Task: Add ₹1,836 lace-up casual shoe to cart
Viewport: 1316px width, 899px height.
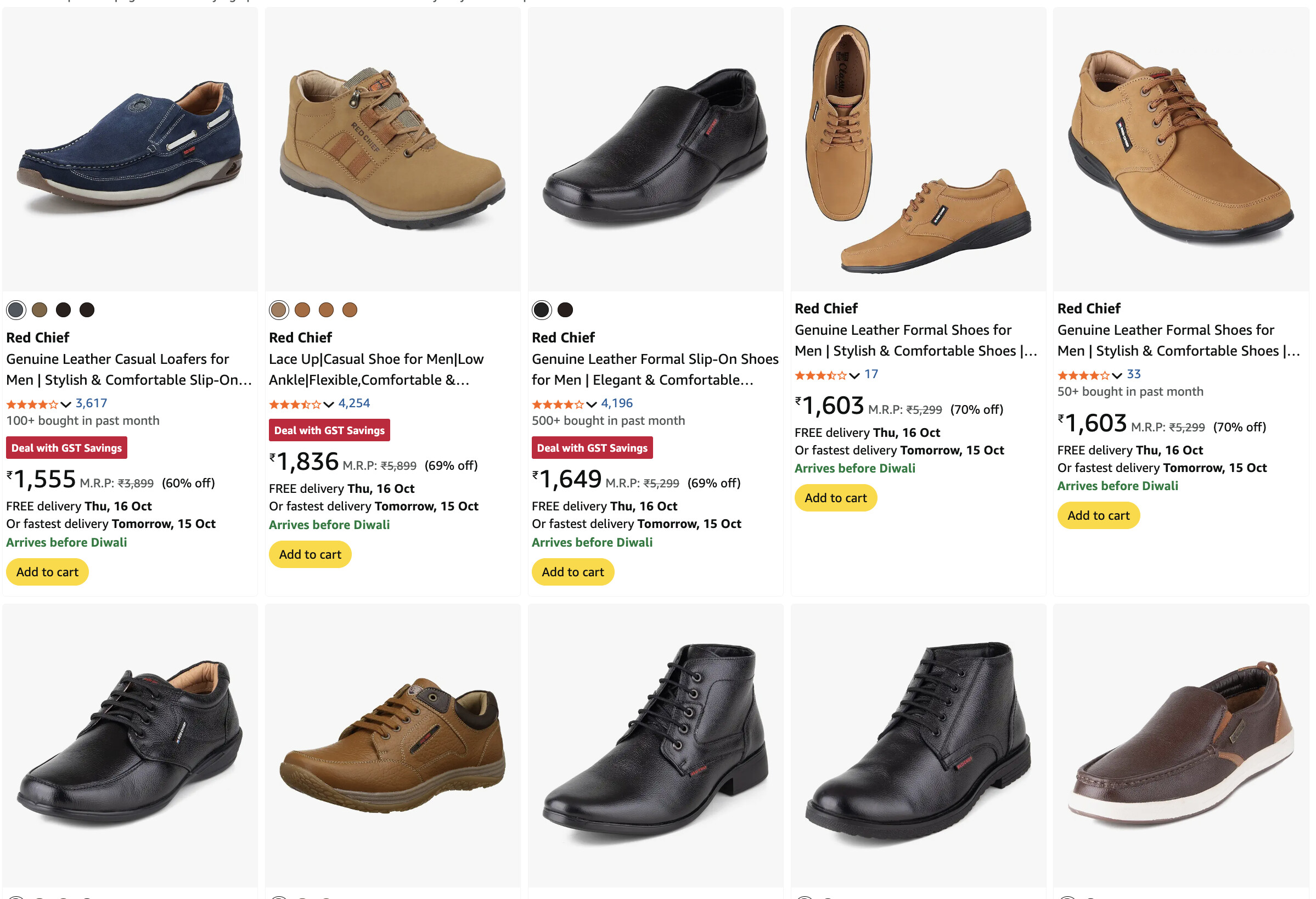Action: [310, 554]
